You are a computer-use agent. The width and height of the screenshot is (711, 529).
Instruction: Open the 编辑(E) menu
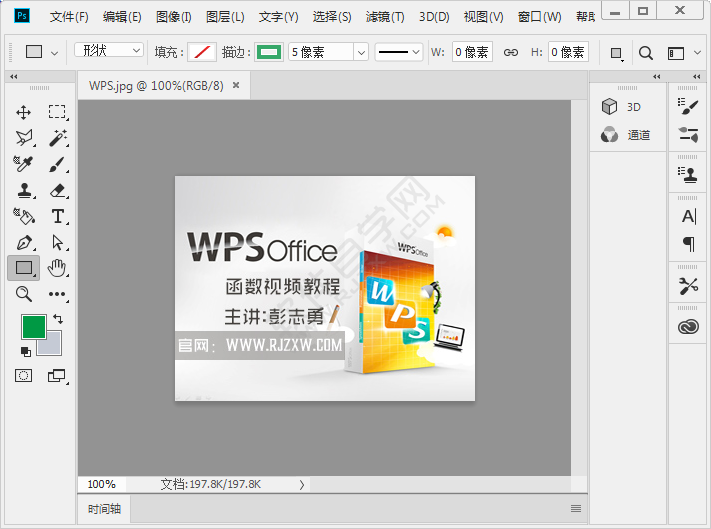122,17
